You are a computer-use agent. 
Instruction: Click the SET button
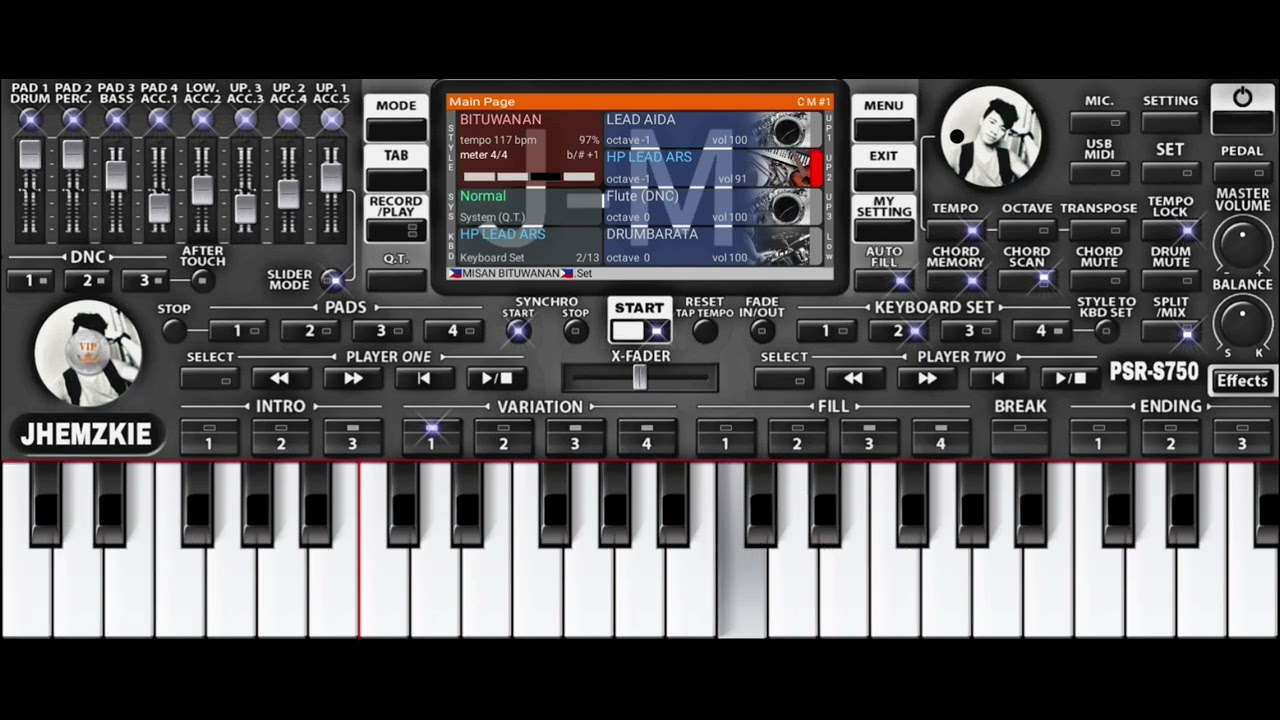(1171, 173)
